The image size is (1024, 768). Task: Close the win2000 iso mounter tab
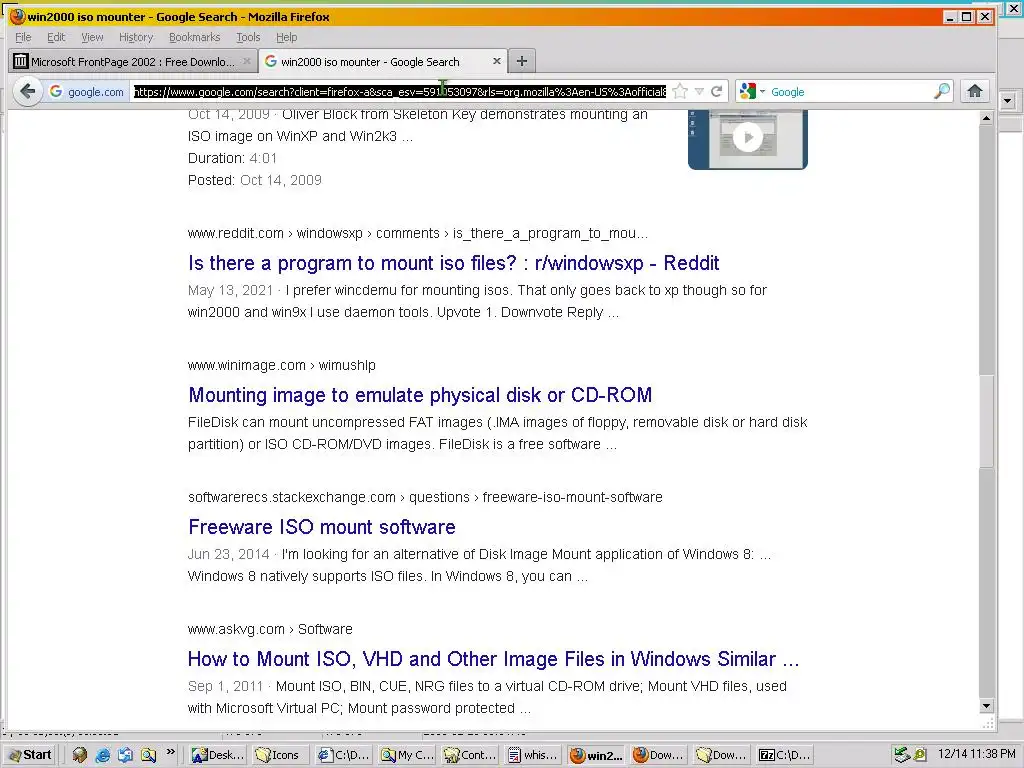(496, 61)
